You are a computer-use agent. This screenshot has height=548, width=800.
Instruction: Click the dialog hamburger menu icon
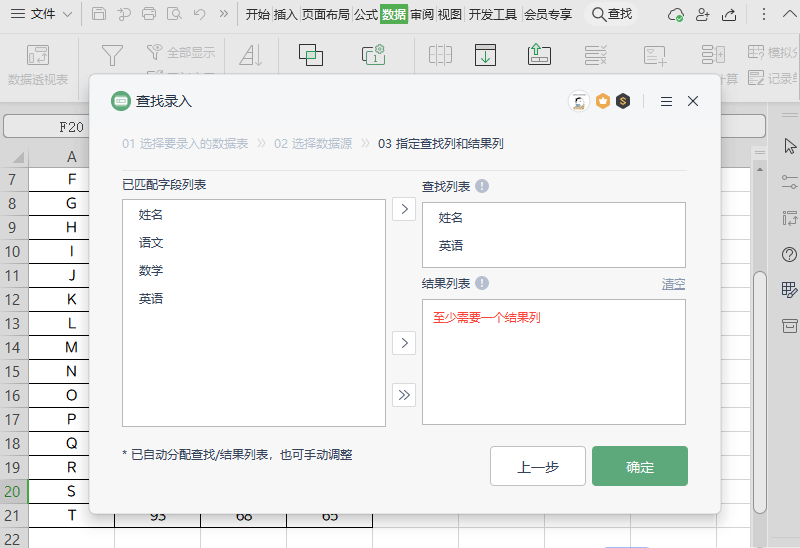[666, 101]
